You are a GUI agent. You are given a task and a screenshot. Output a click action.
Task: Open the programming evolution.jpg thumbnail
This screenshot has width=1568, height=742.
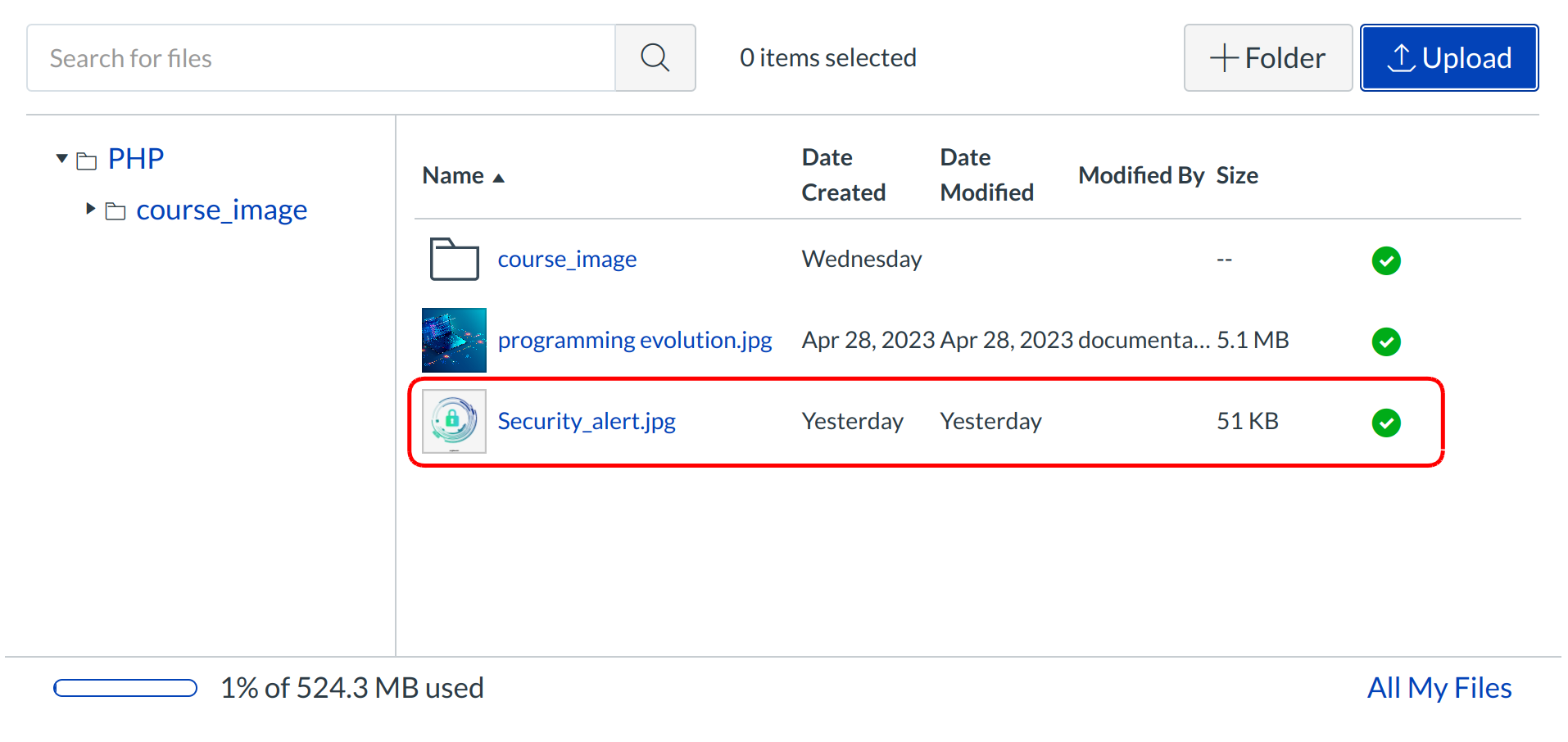point(454,341)
